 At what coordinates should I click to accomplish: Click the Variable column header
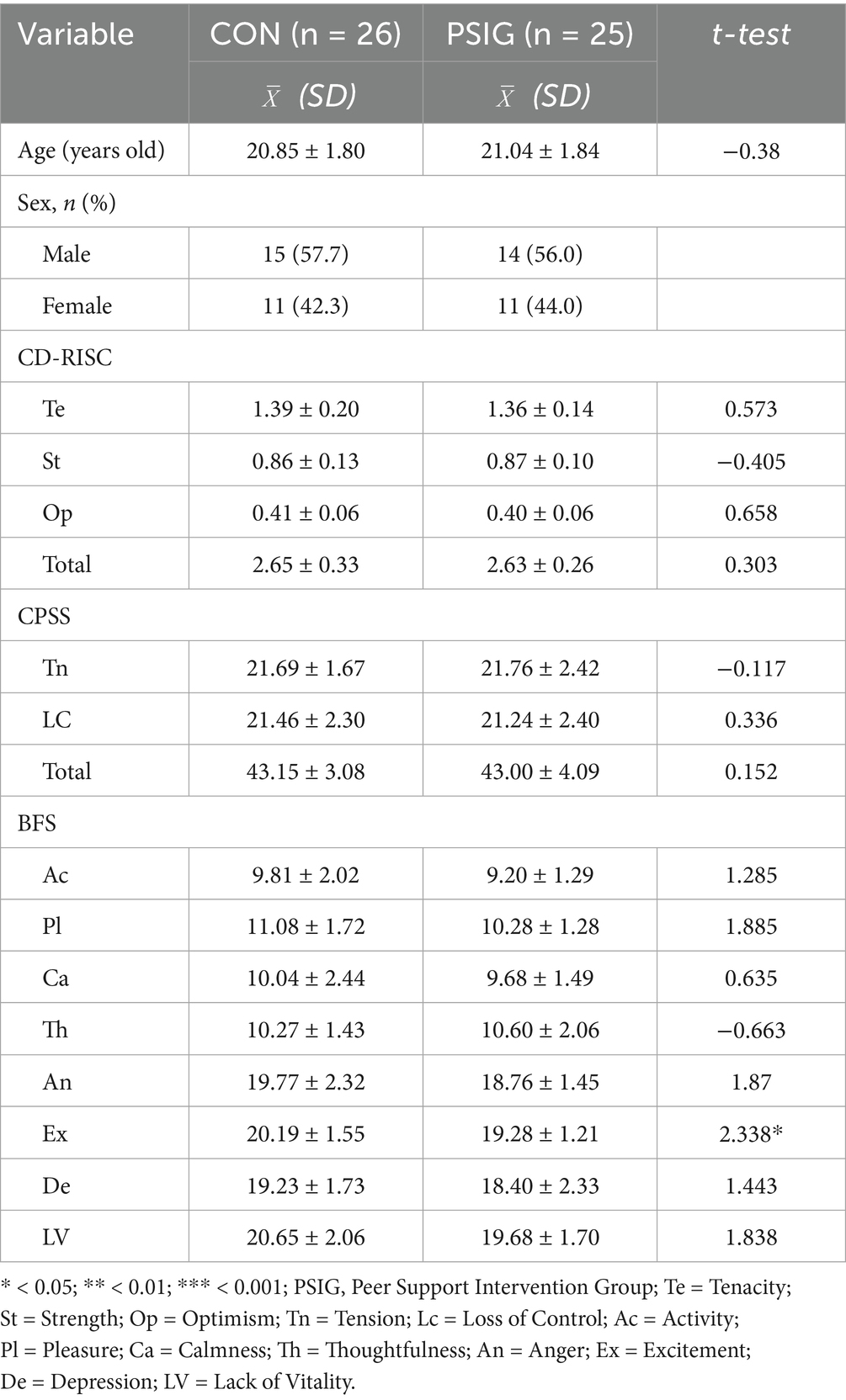click(76, 34)
